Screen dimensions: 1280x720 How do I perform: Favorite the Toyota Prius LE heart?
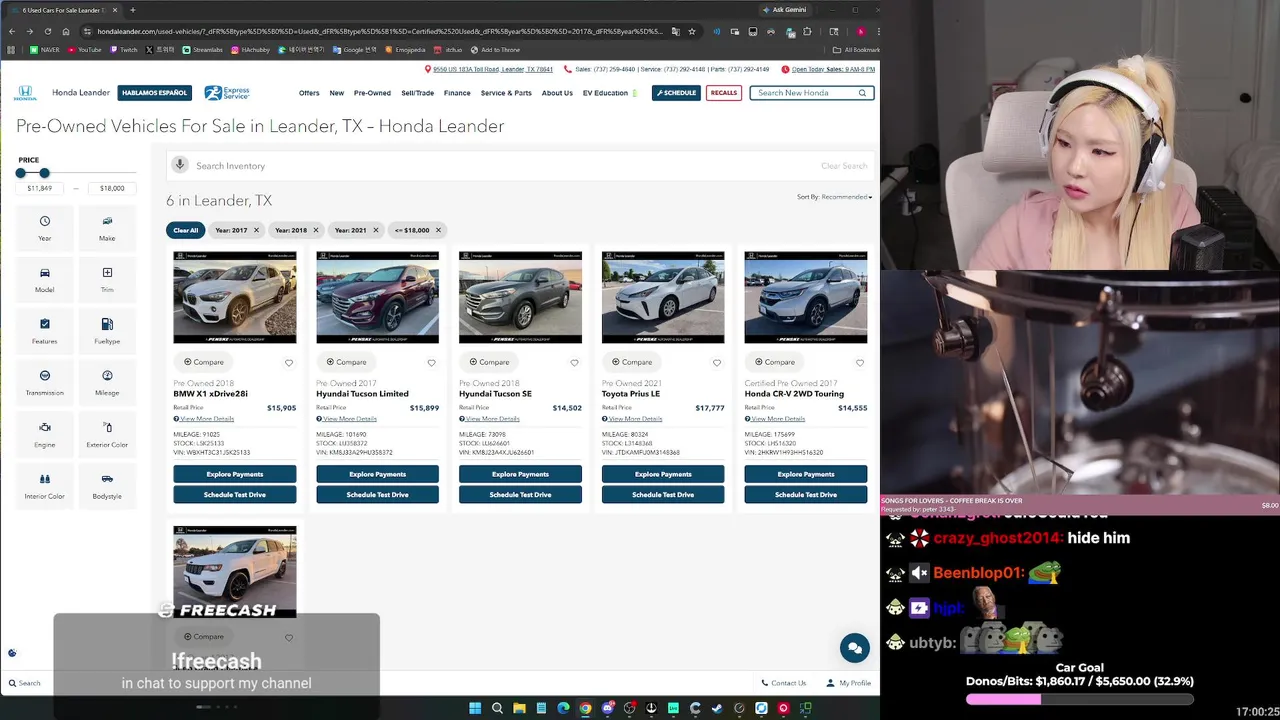(x=716, y=363)
